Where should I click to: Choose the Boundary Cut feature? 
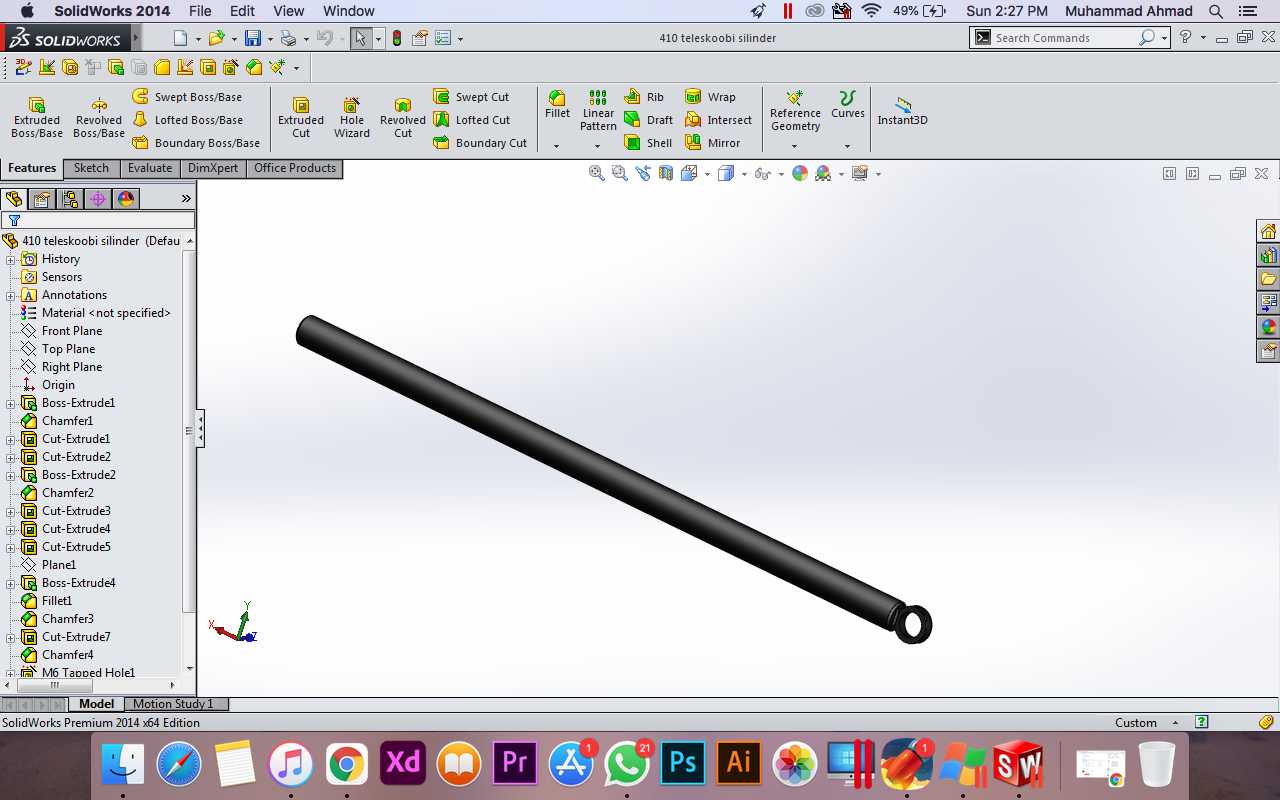(x=480, y=143)
